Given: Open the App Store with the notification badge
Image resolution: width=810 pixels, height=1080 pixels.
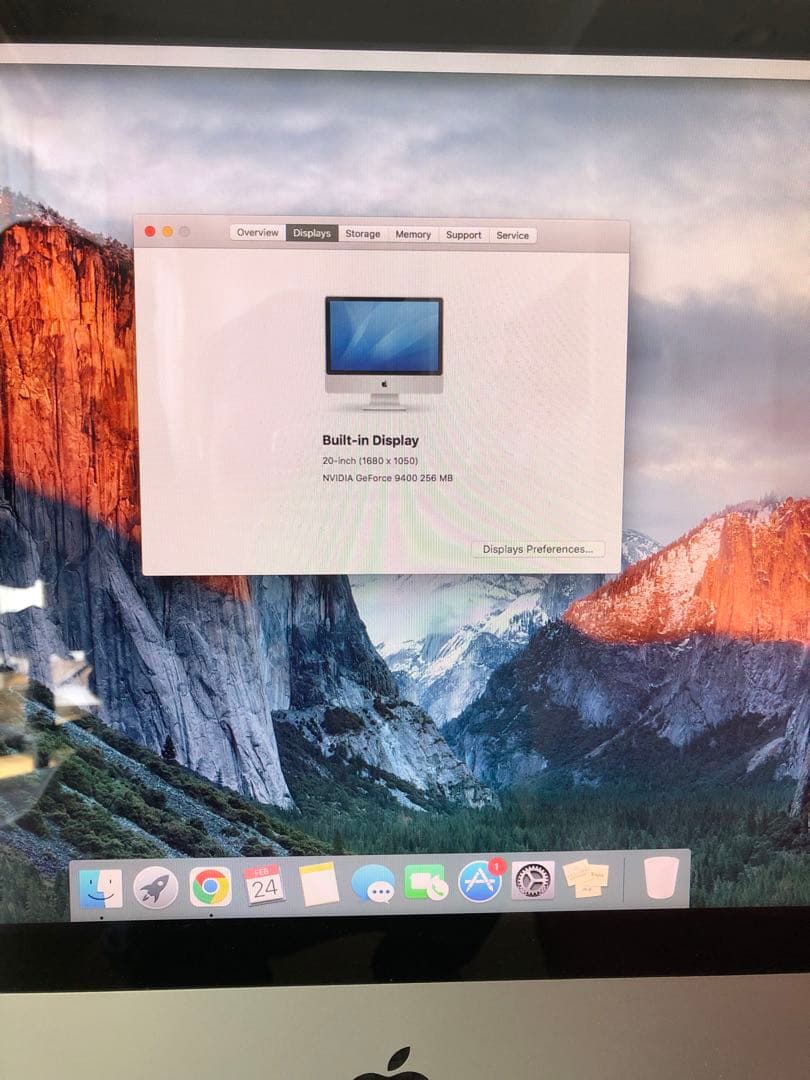Looking at the screenshot, I should tap(479, 884).
